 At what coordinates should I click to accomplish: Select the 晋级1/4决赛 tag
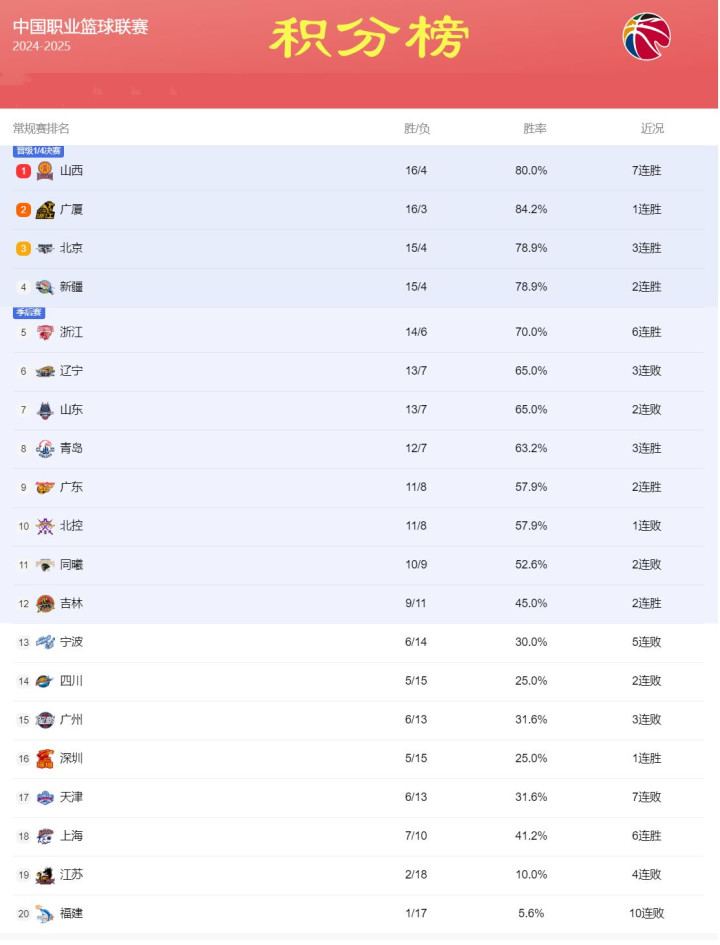39,151
